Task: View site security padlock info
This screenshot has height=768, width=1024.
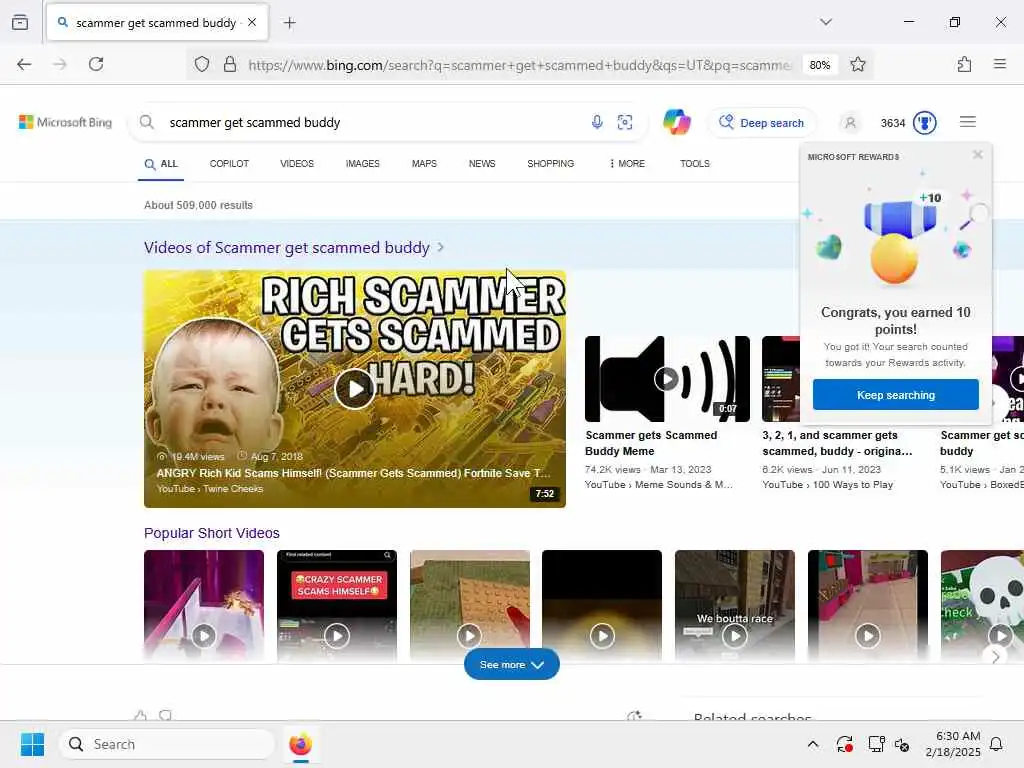Action: pos(230,64)
